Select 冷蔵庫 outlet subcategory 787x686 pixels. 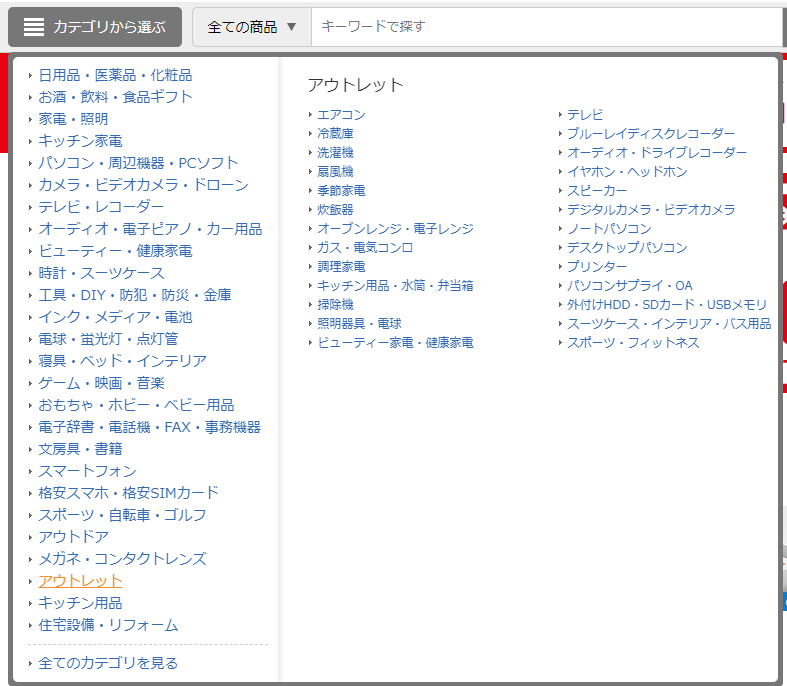(335, 134)
